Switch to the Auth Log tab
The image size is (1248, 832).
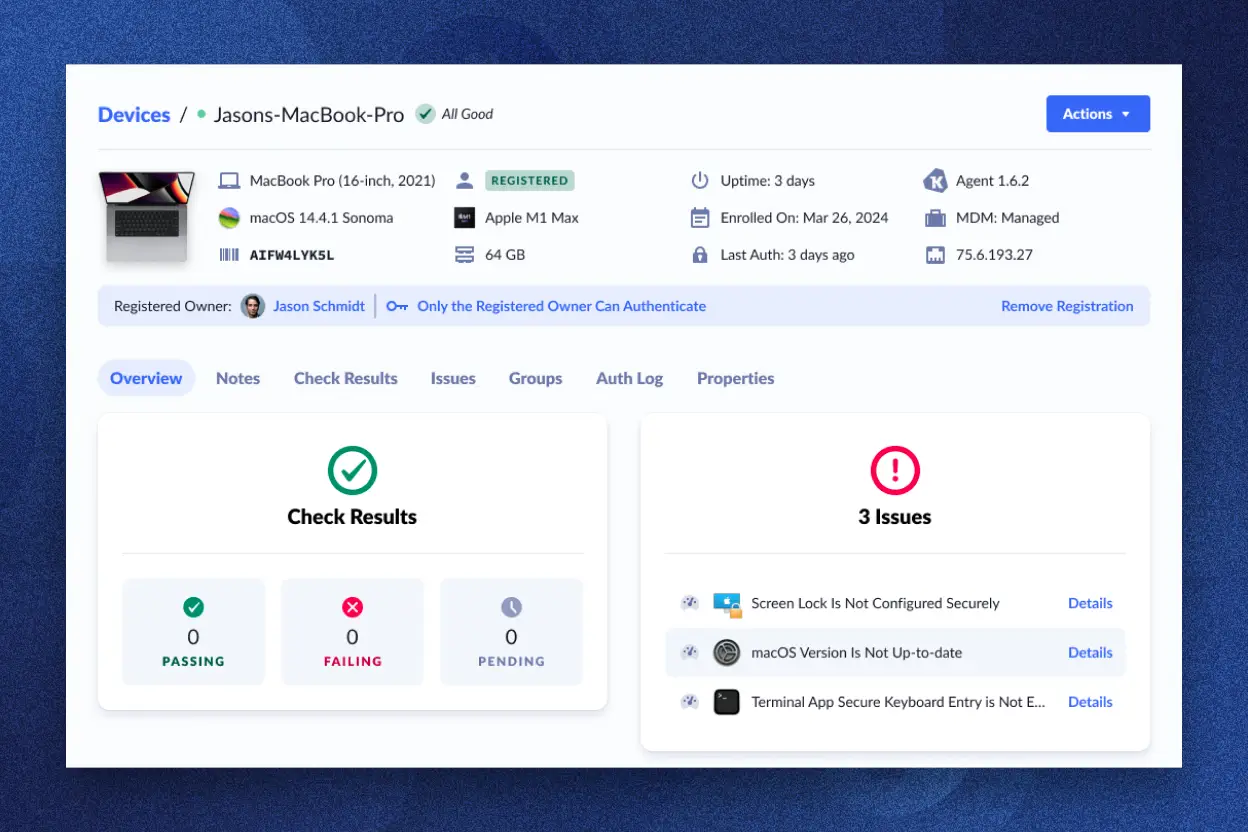[x=628, y=378]
